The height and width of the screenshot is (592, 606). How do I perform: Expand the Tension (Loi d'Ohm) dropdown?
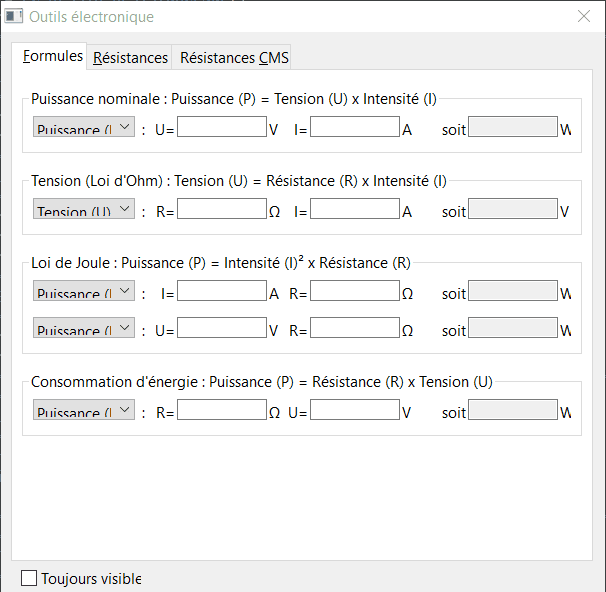(x=84, y=210)
